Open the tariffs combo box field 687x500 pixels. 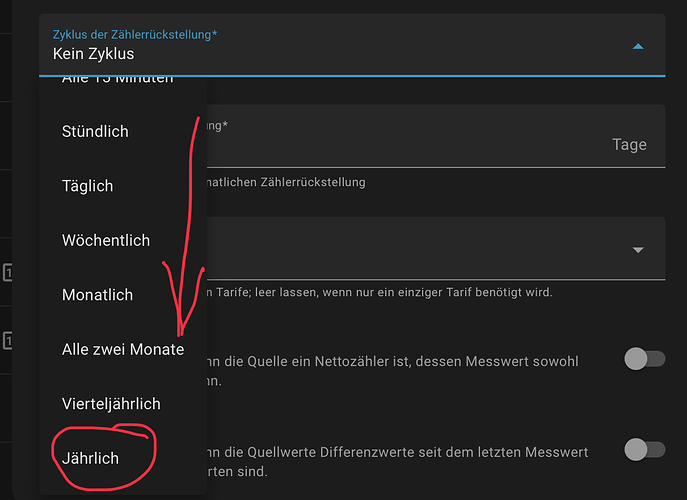click(x=420, y=250)
